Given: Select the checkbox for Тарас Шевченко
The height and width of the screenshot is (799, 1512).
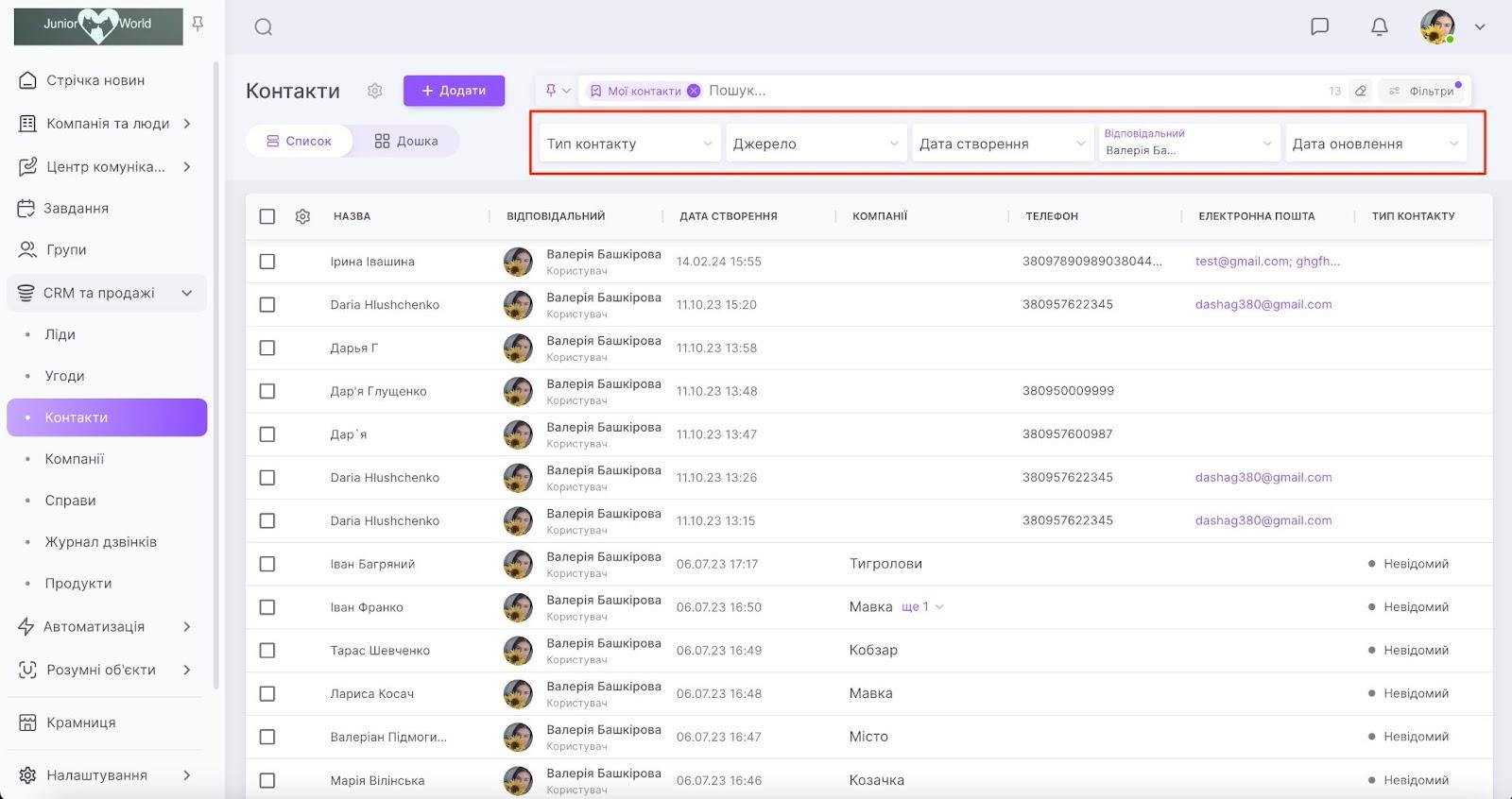Looking at the screenshot, I should pos(267,651).
